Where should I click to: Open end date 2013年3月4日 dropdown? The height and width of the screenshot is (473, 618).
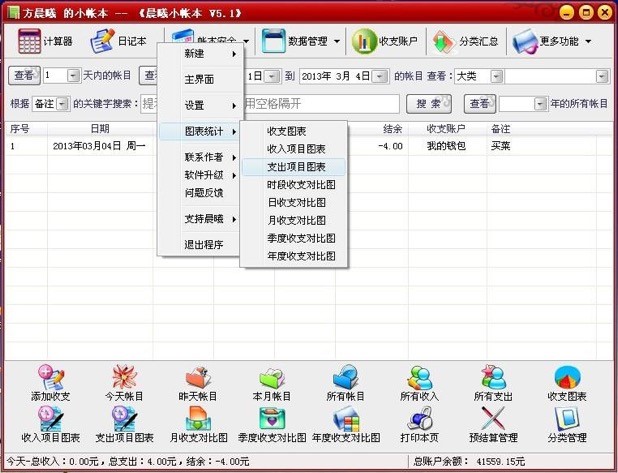click(x=380, y=76)
